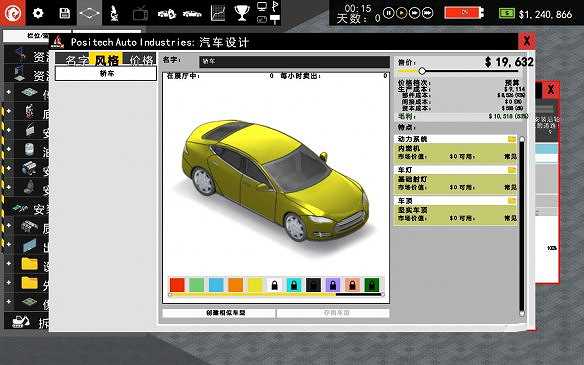Pause the game simulation
The width and height of the screenshot is (584, 365).
[x=388, y=13]
